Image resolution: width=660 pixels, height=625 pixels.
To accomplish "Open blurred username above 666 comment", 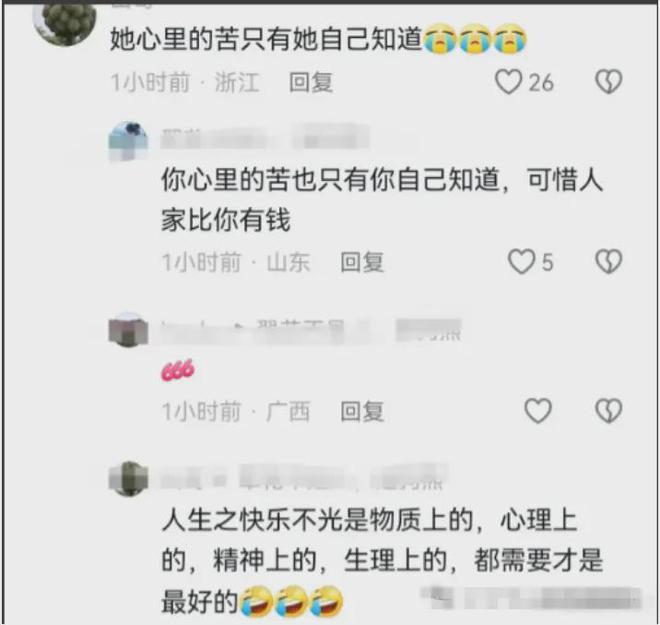I will [311, 330].
